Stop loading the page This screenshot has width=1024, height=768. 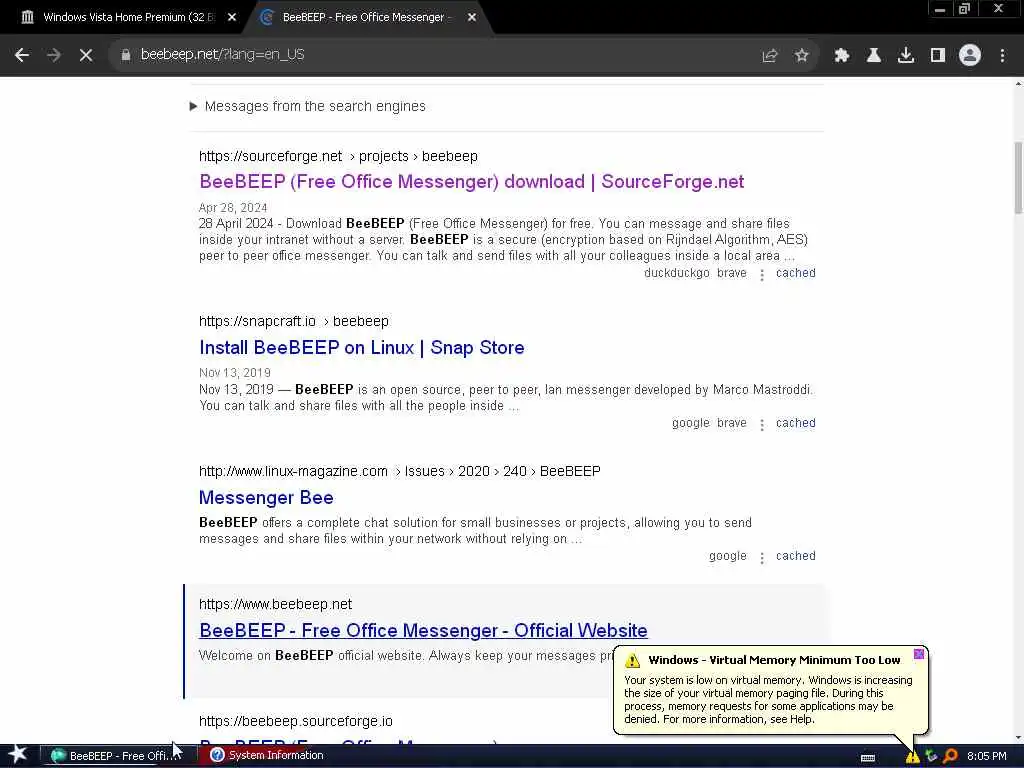pyautogui.click(x=86, y=55)
